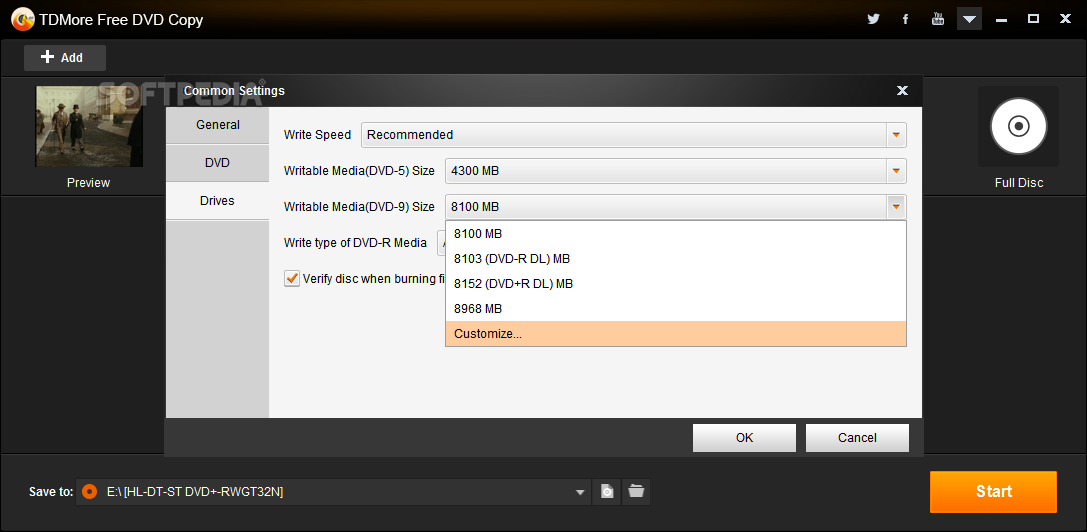Click the Write type of DVD-R Media label
The height and width of the screenshot is (532, 1087).
coord(355,243)
